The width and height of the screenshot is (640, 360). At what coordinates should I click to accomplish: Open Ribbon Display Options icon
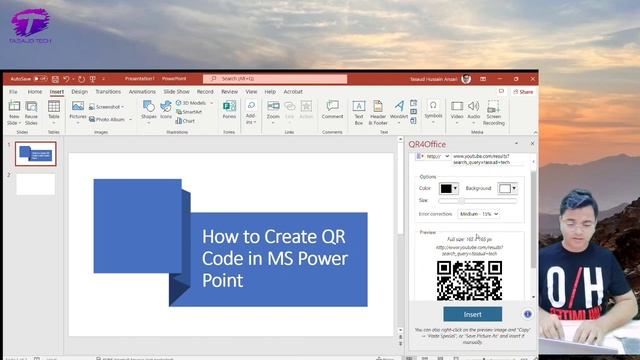click(x=483, y=79)
